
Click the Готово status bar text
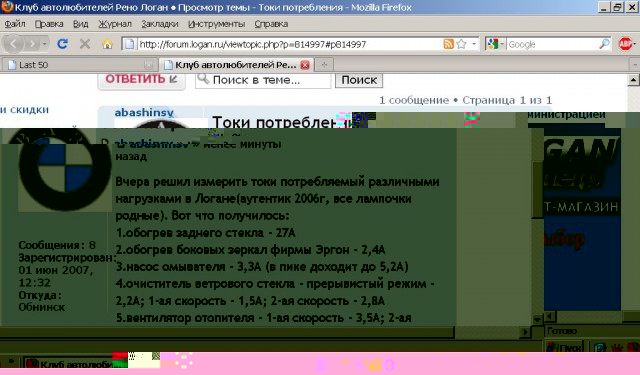562,331
